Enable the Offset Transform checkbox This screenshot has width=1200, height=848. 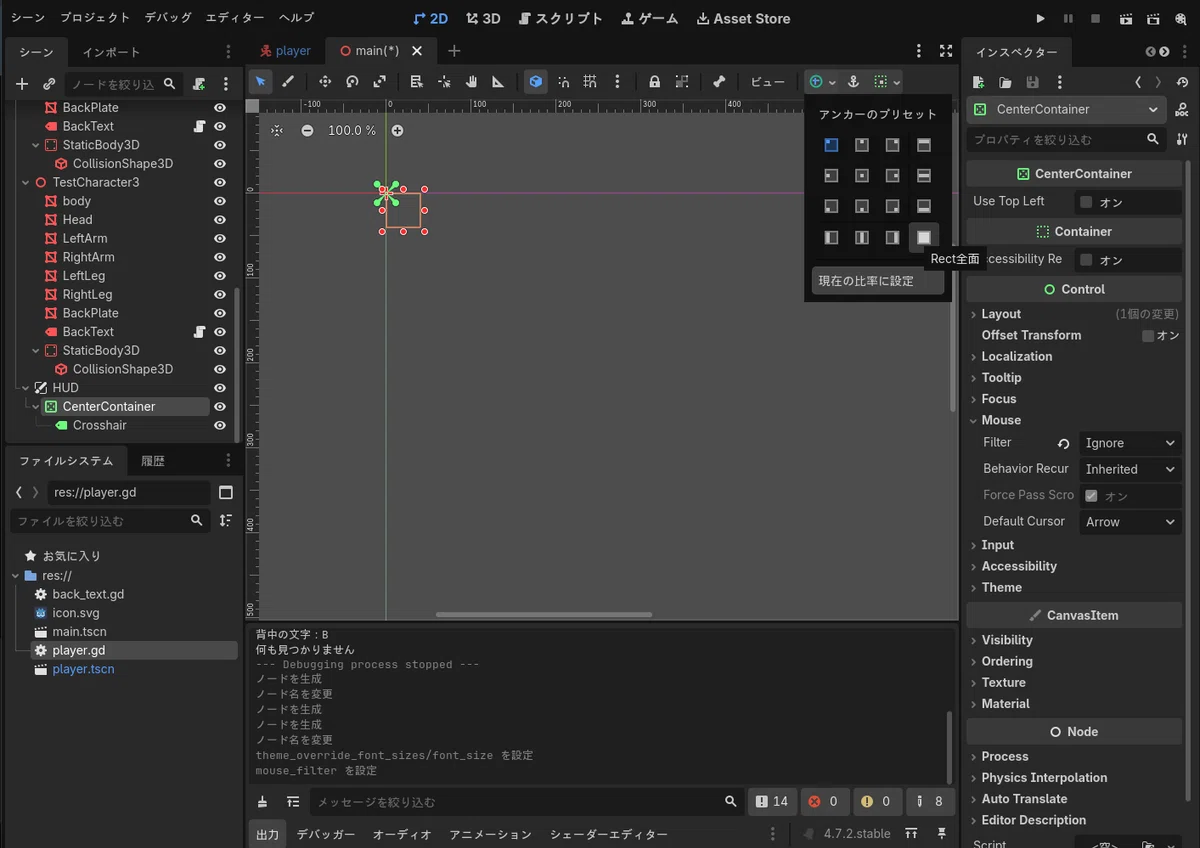tap(1148, 336)
